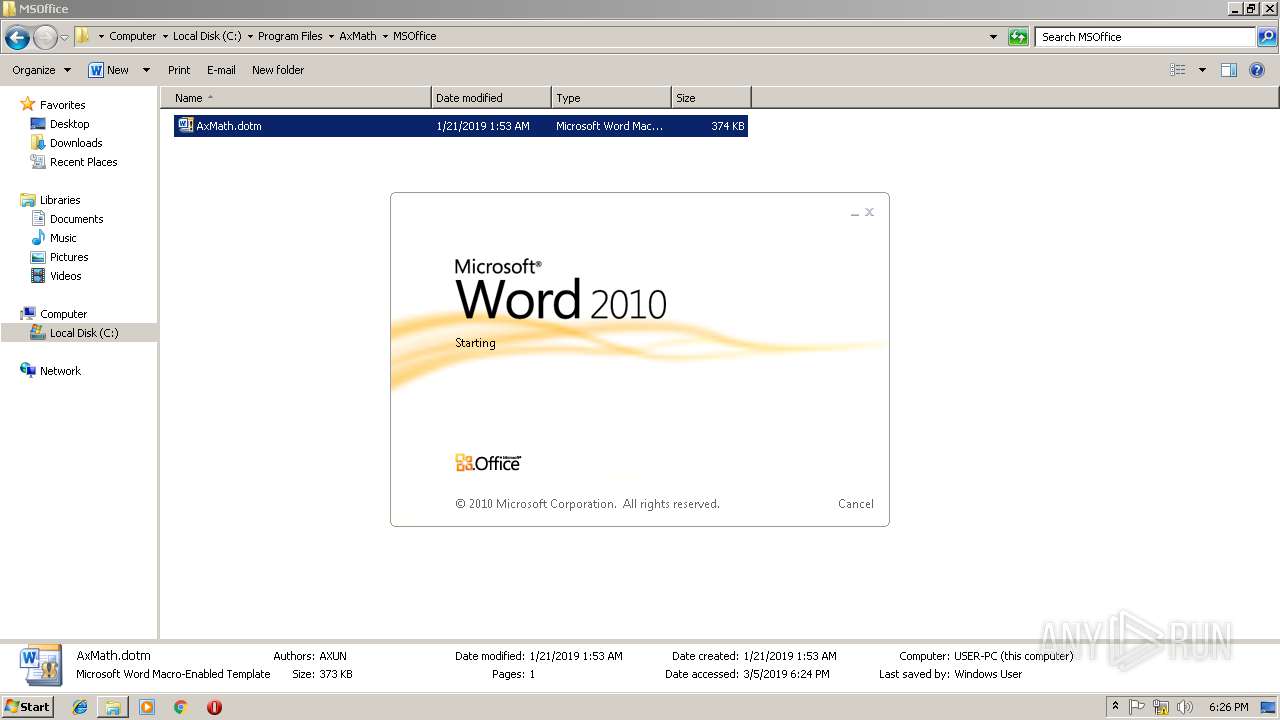Close the Word 2010 splash screen

(870, 212)
